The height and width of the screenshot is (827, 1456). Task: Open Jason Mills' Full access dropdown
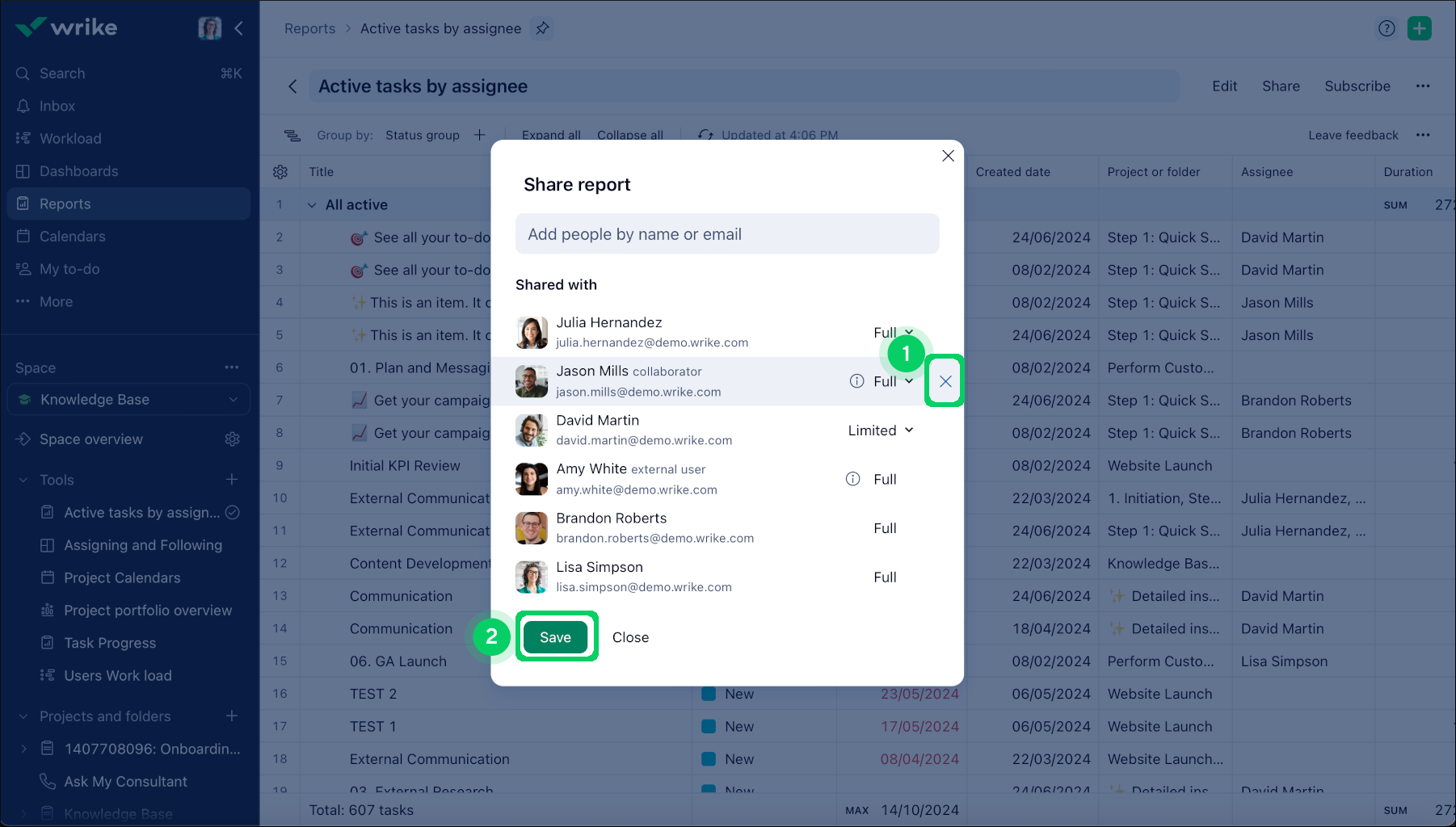pyautogui.click(x=893, y=381)
